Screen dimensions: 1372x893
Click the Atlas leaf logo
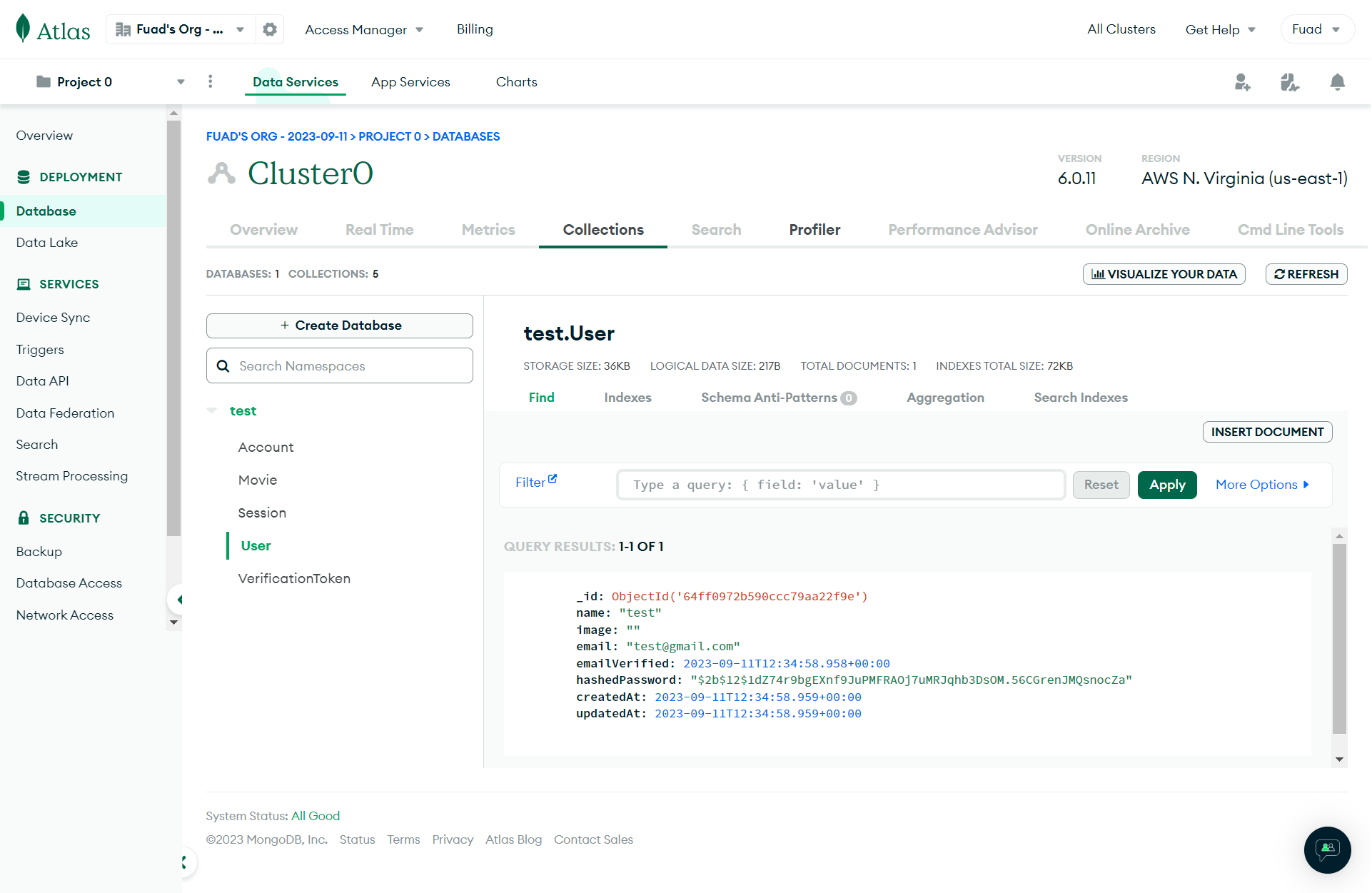pos(24,29)
